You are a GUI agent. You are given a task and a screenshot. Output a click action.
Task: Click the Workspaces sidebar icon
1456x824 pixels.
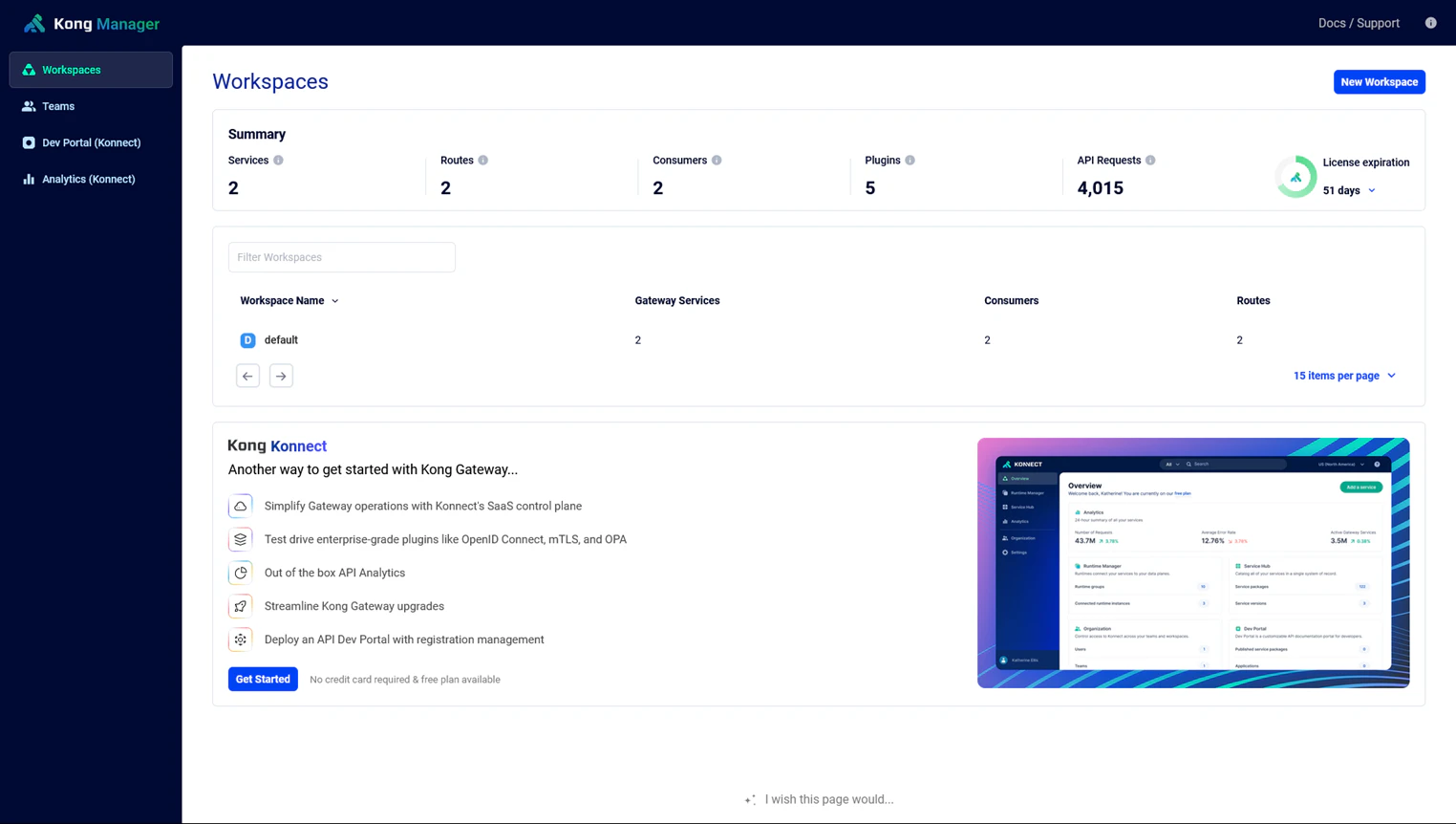point(29,70)
